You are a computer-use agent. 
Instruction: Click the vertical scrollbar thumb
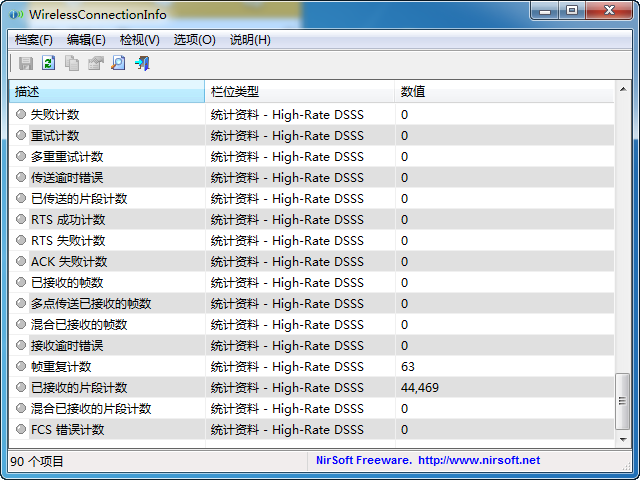click(x=623, y=401)
